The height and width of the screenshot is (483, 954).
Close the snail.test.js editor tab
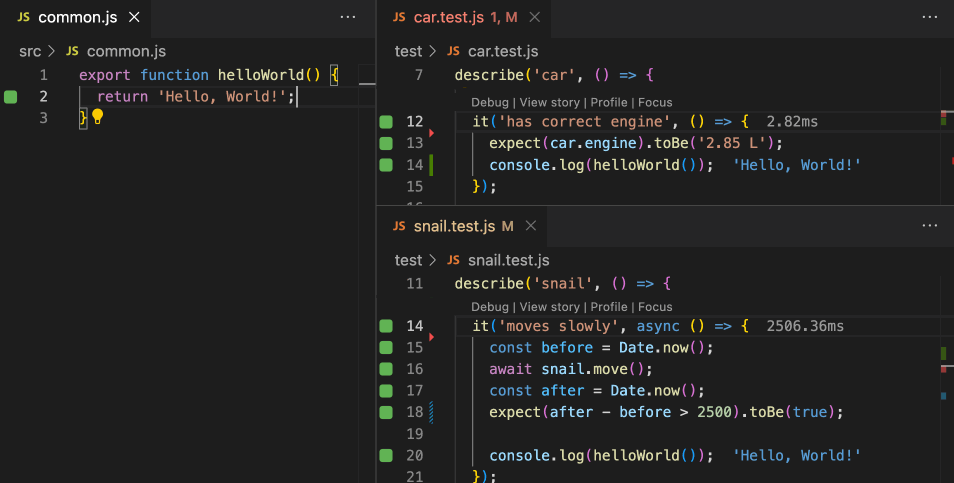(x=530, y=226)
